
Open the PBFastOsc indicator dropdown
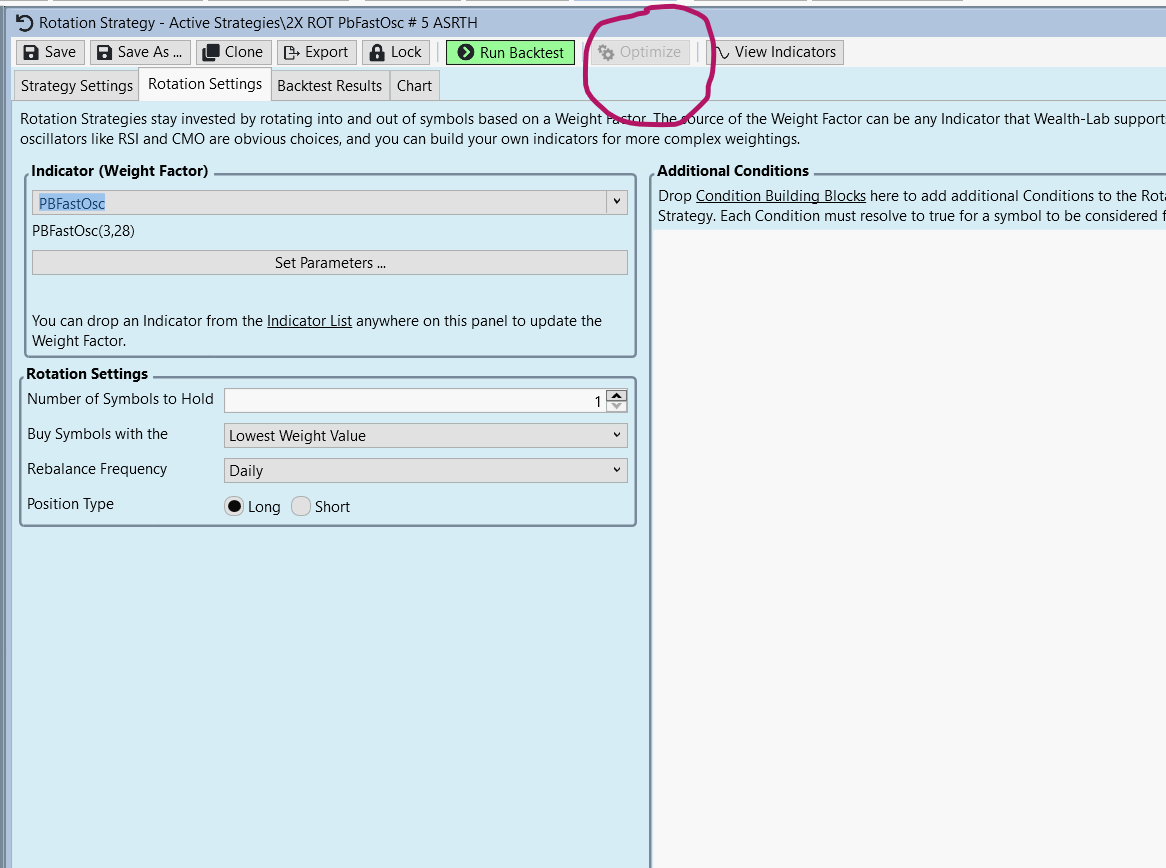pos(616,202)
